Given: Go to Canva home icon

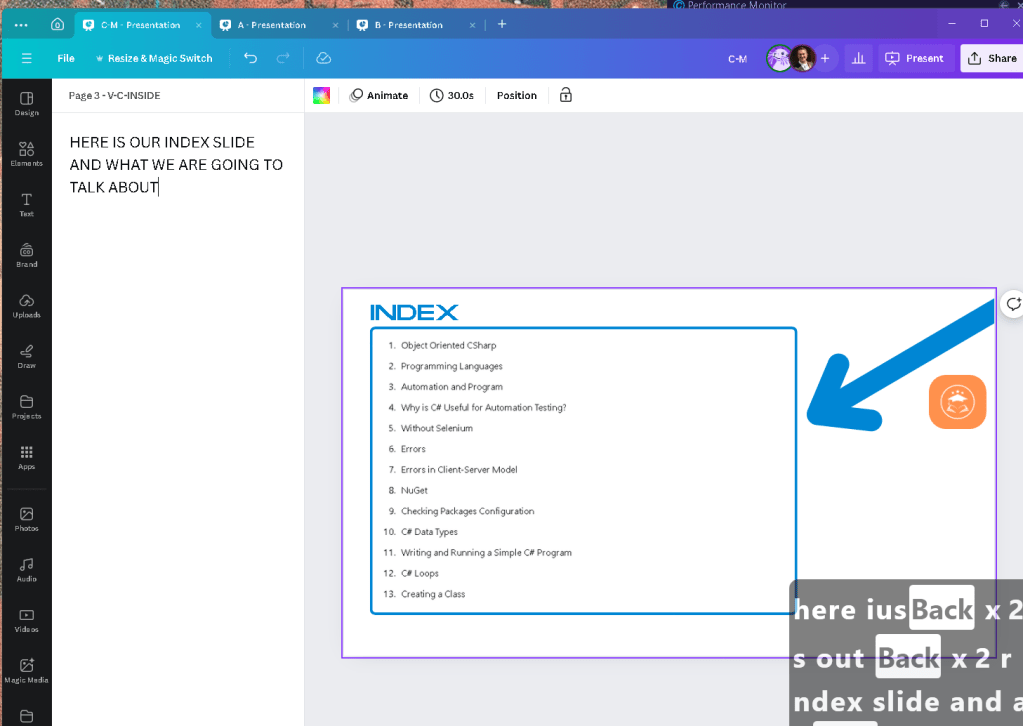Looking at the screenshot, I should [x=57, y=25].
